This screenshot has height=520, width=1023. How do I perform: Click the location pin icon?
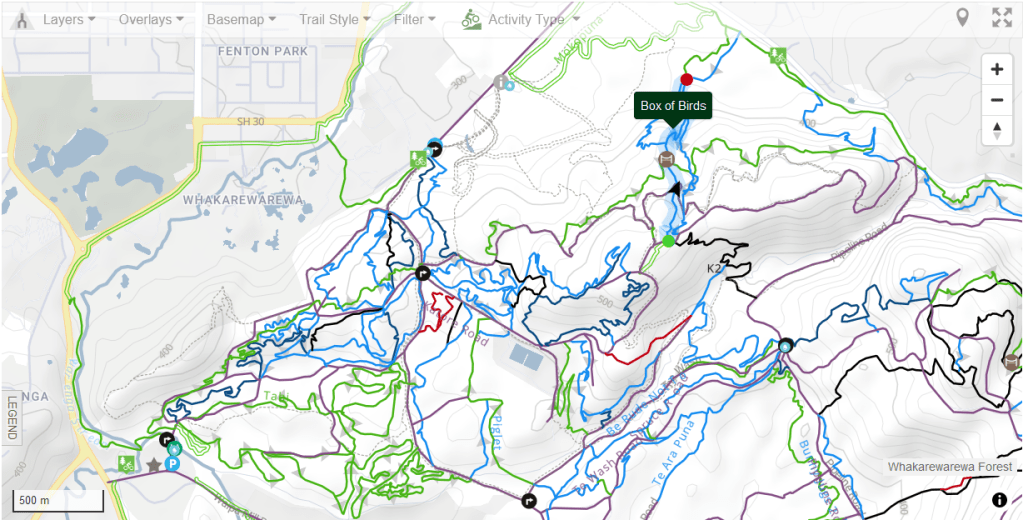pyautogui.click(x=962, y=18)
